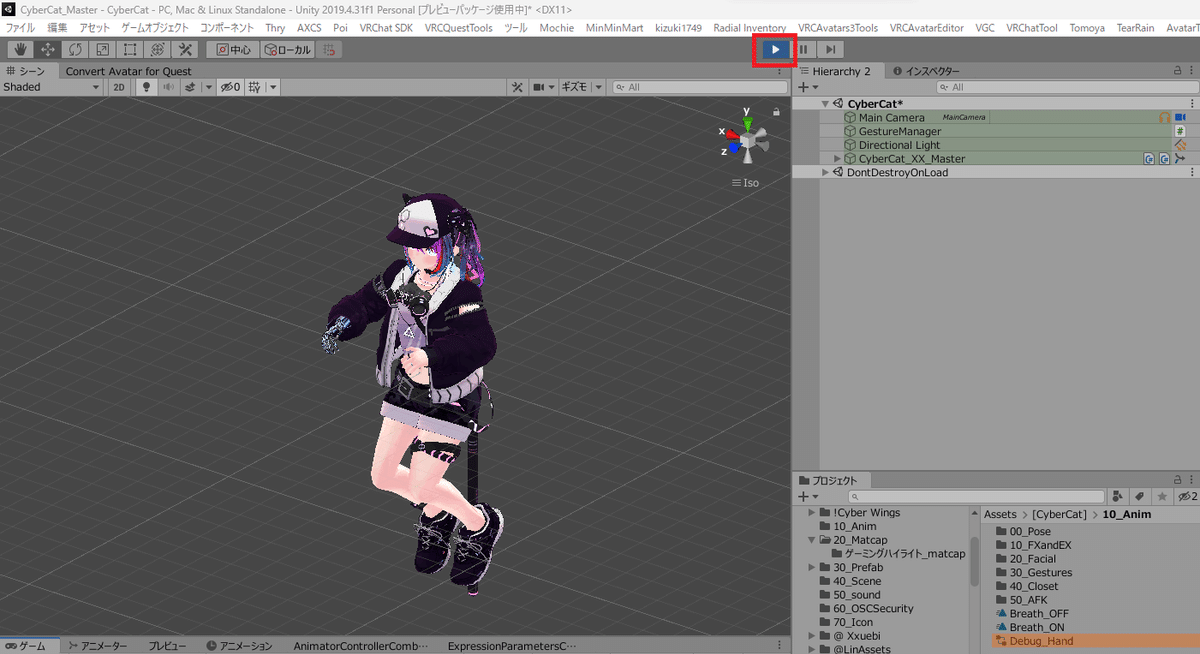Open the Hierarchy create plus dropdown
The width and height of the screenshot is (1200, 654).
coord(807,87)
